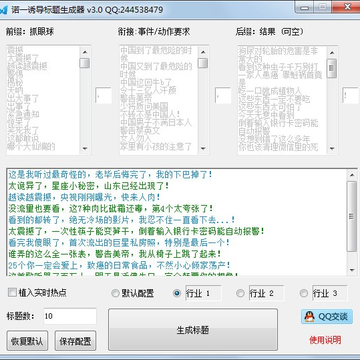Click the 后缀 list scroll-up arrow

pyautogui.click(x=331, y=52)
